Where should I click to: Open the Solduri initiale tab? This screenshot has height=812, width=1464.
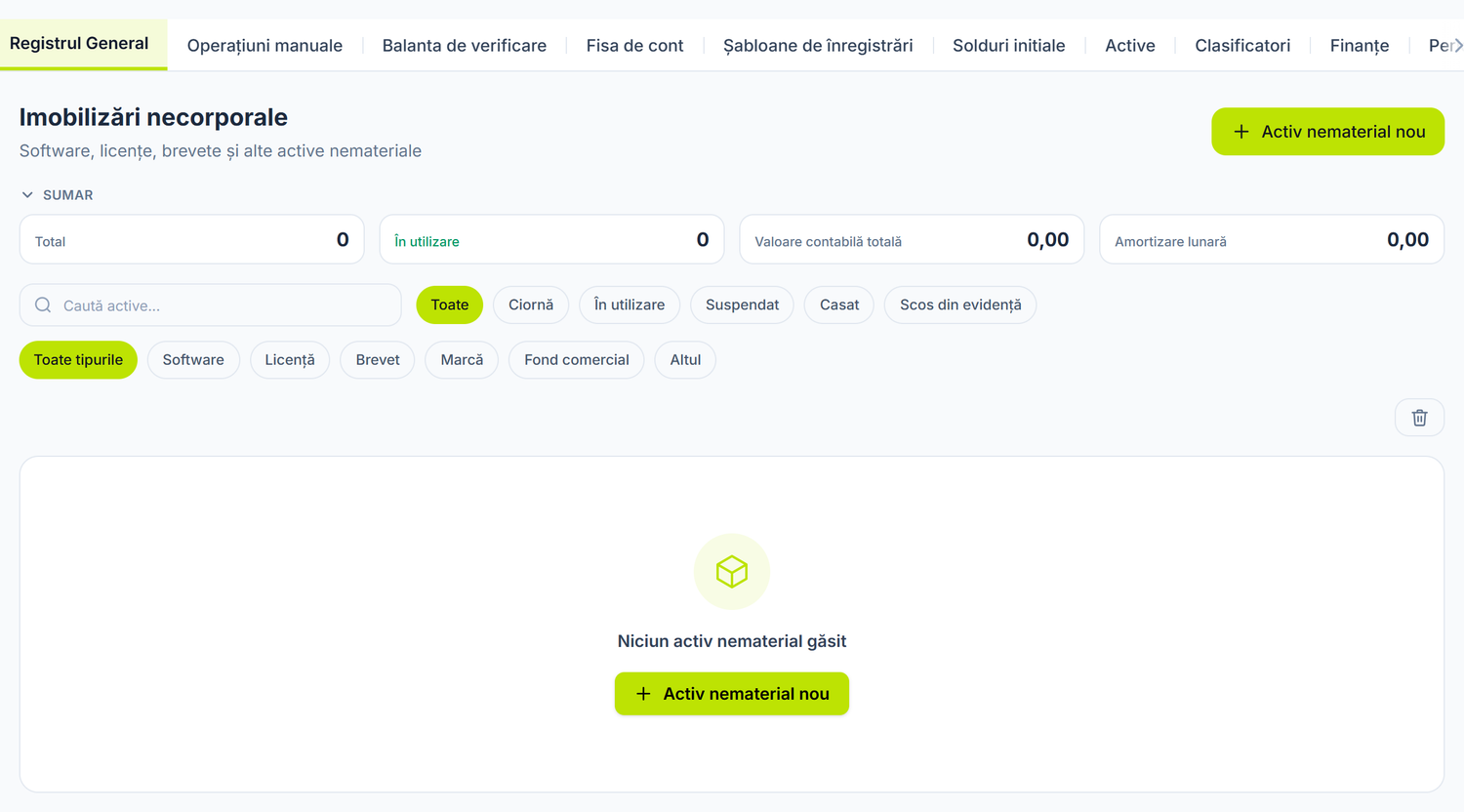tap(1009, 46)
